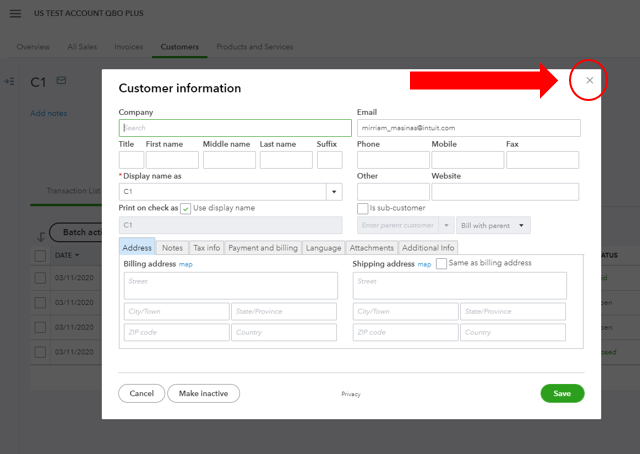
Task: Open the Attachments tab
Action: (371, 248)
